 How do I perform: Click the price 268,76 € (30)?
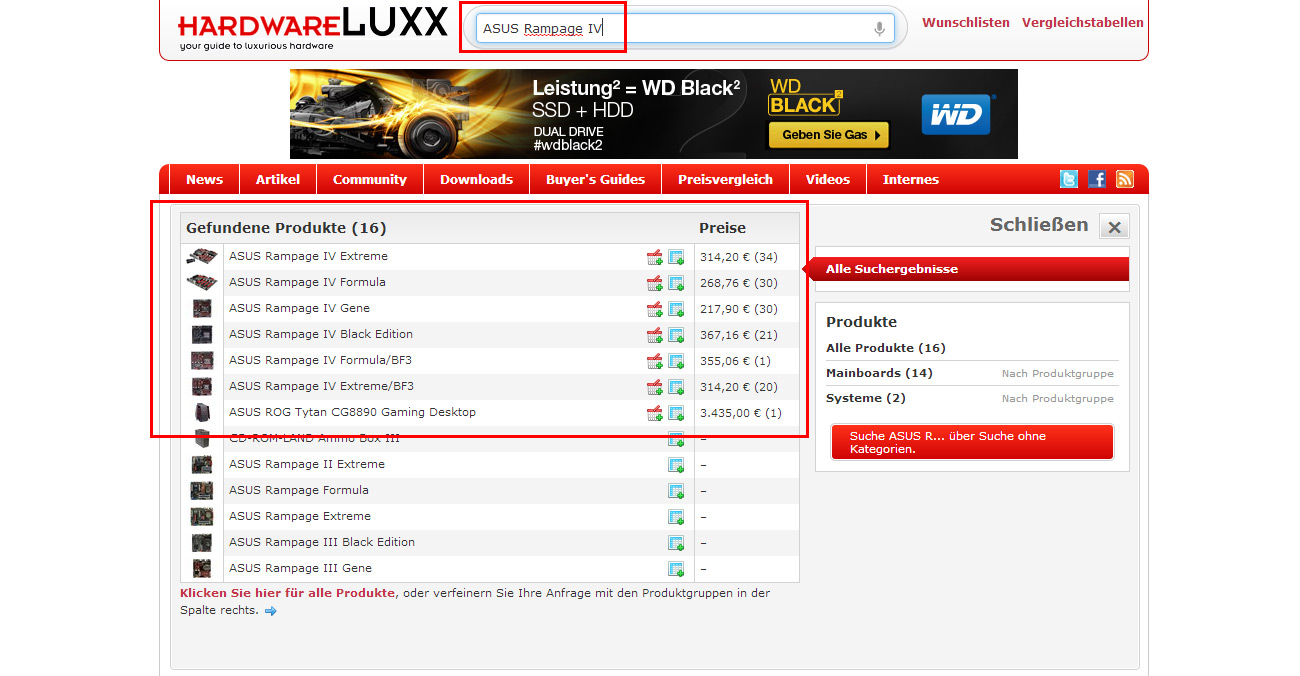point(739,283)
